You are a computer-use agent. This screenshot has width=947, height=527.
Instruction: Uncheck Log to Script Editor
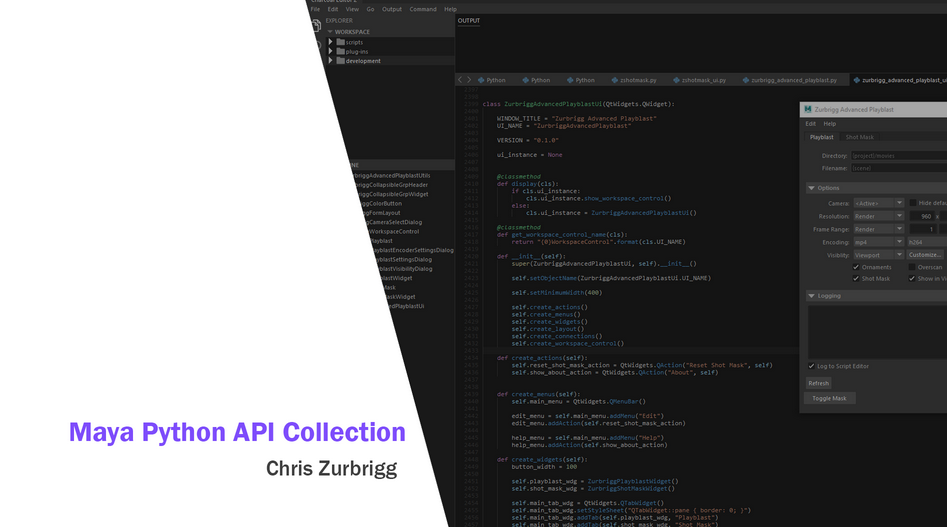tap(811, 366)
